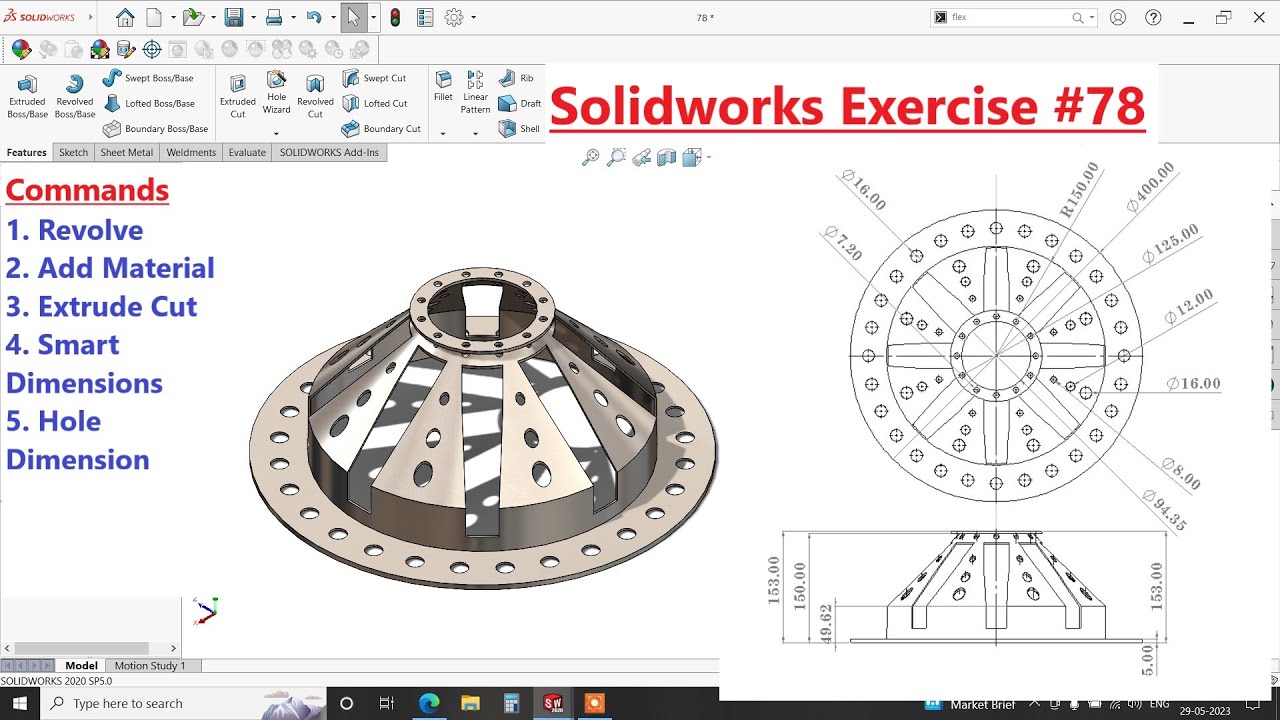Select the Swept Boss/Base tool
1280x720 pixels.
tap(148, 78)
